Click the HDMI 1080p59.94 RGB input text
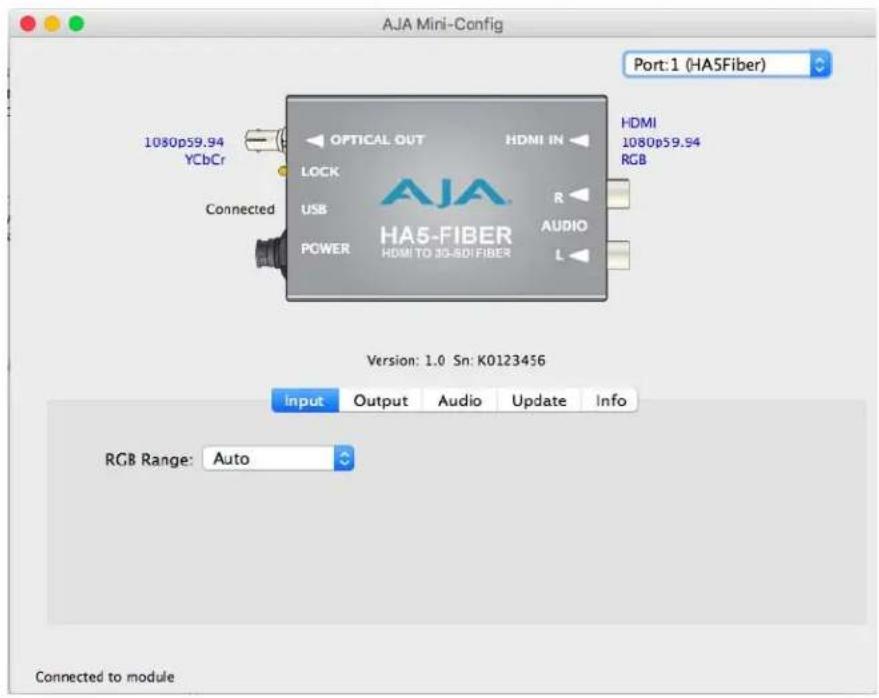This screenshot has height=698, width=879. point(660,141)
